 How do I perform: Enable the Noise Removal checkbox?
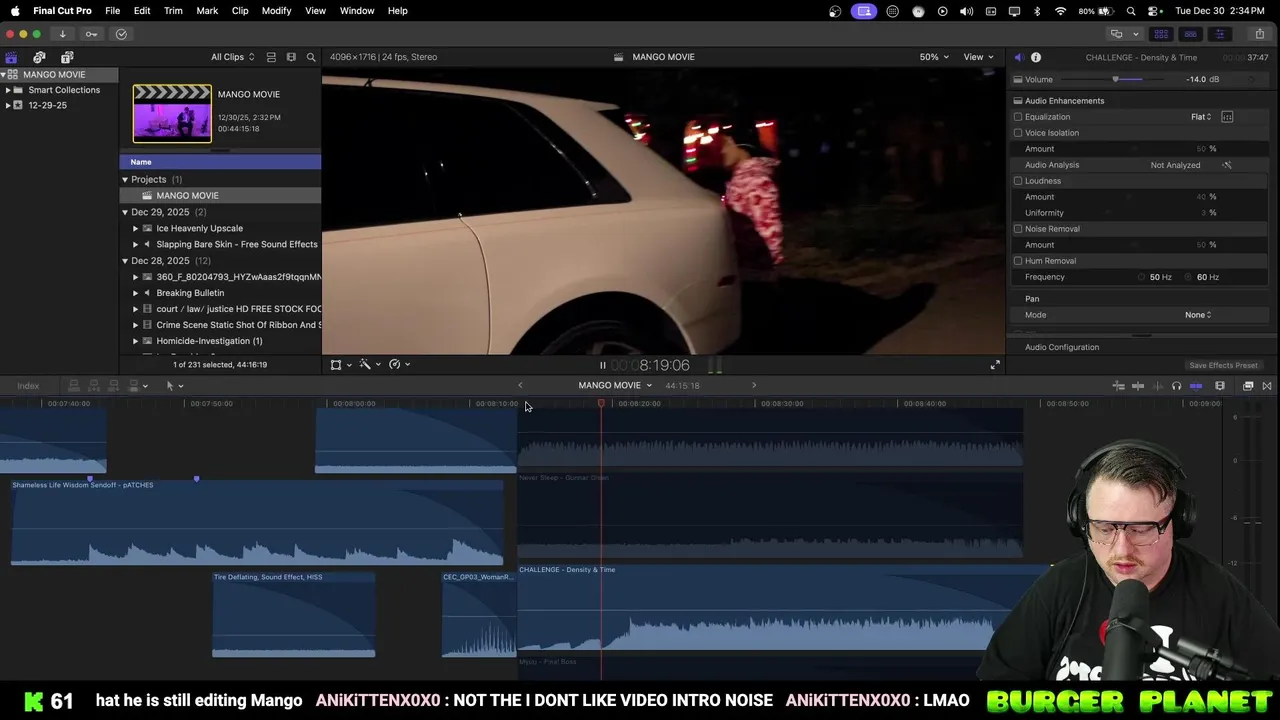coord(1018,229)
